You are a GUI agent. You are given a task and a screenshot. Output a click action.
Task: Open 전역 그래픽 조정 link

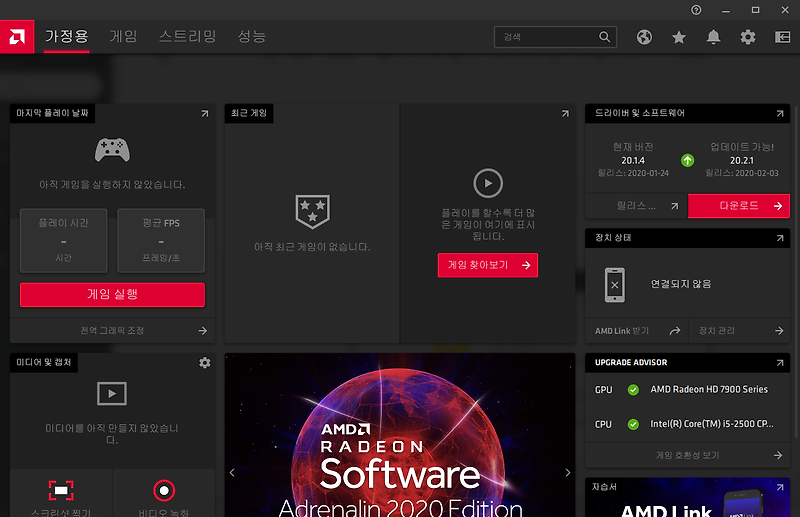click(x=112, y=331)
